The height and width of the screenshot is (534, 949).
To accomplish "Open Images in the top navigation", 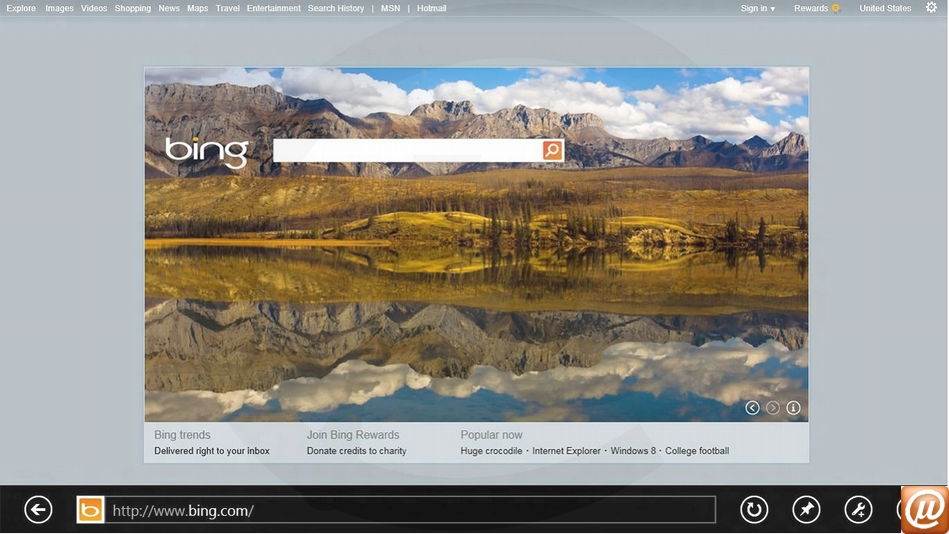I will coord(59,8).
